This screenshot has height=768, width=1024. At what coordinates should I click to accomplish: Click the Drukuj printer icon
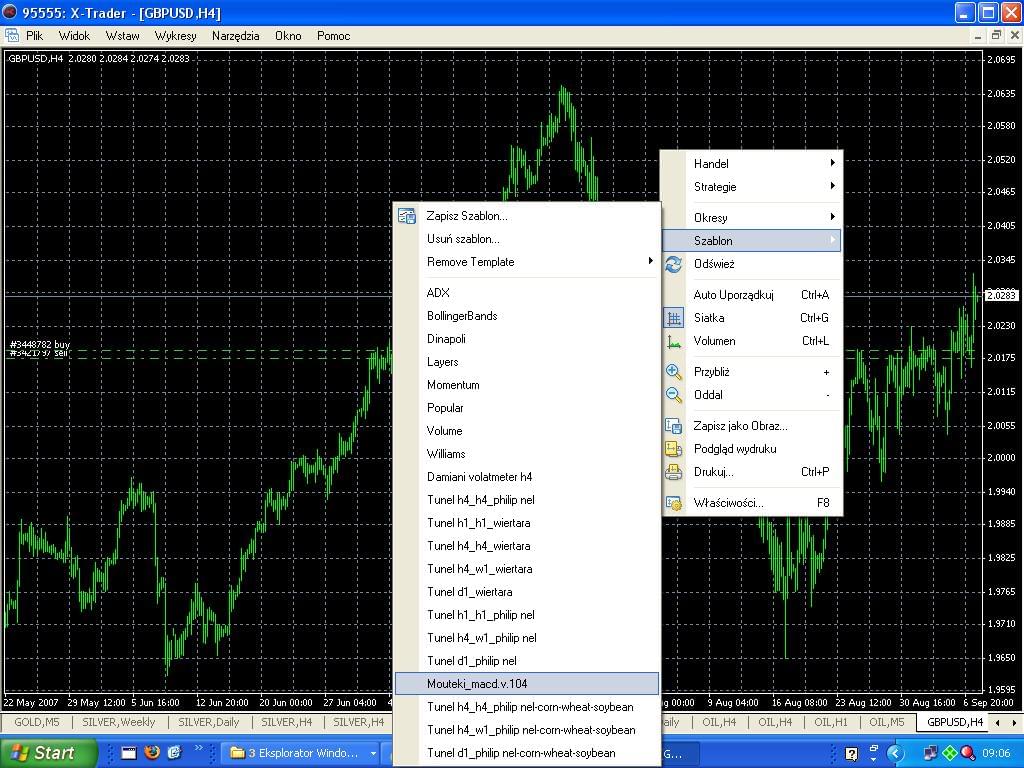coord(673,472)
